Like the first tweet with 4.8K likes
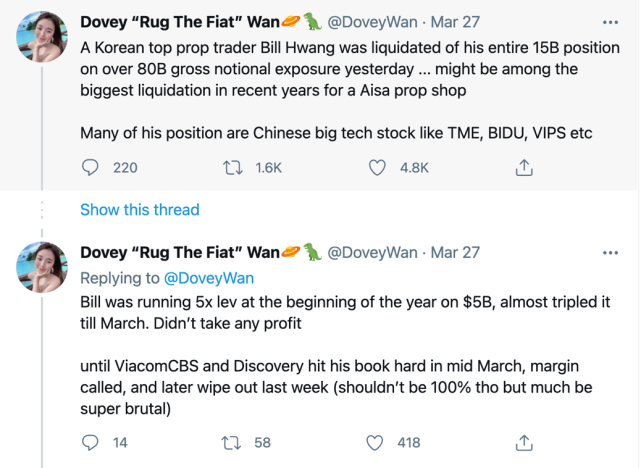The image size is (641, 468). point(378,168)
